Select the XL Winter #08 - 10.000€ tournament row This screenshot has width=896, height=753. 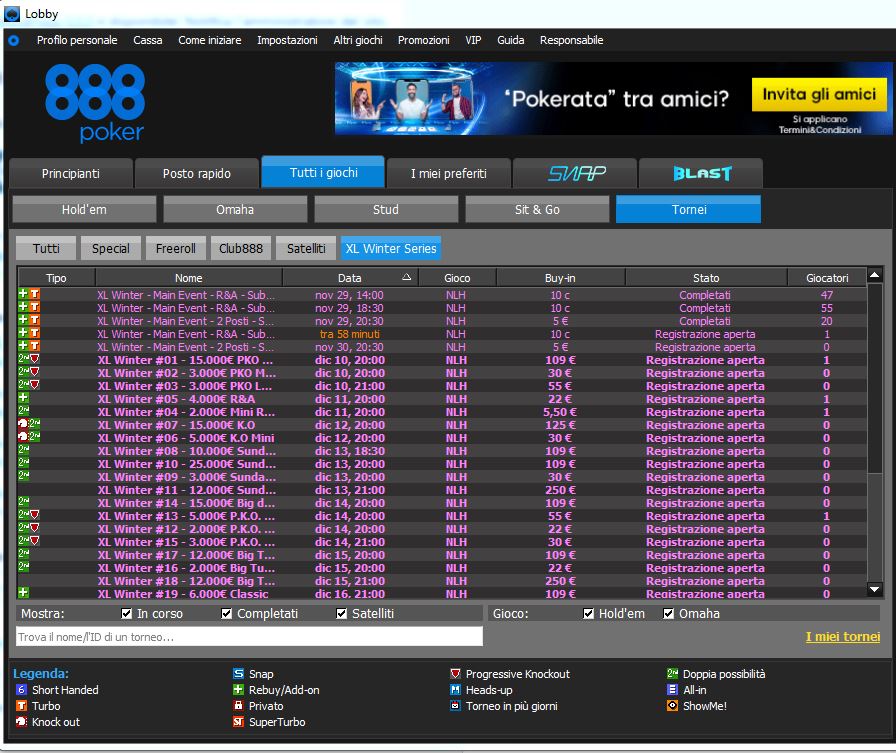(x=442, y=451)
